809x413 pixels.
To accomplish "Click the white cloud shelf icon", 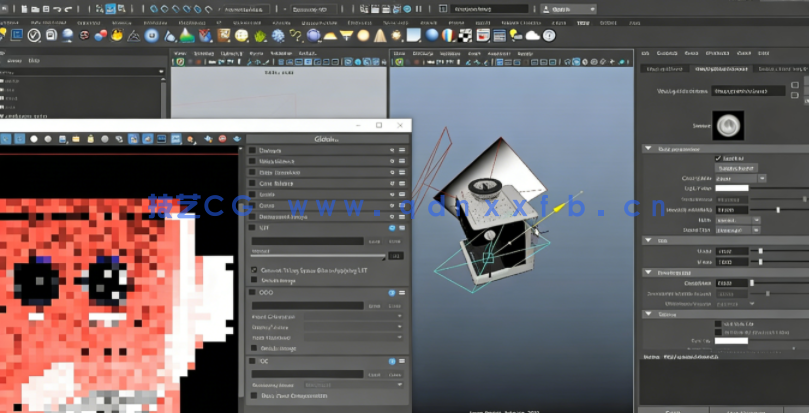I will point(533,35).
